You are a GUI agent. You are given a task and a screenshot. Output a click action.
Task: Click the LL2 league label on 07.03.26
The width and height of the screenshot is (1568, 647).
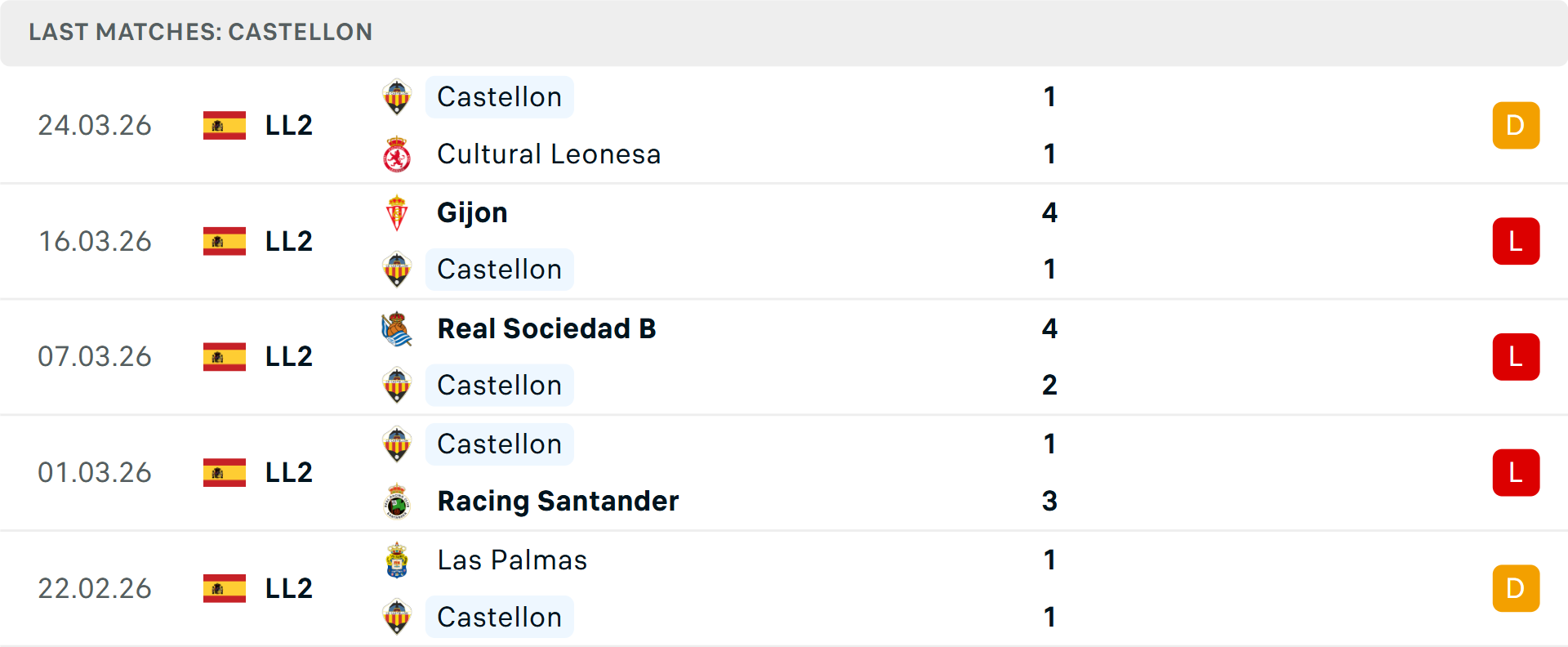[289, 357]
